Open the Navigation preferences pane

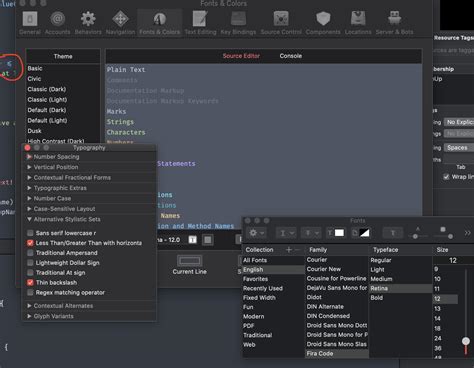pyautogui.click(x=120, y=22)
